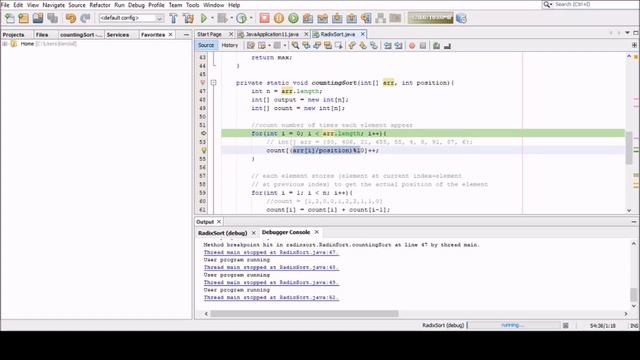Open the RadixSort.java:47 stopped thread link

coord(271,252)
